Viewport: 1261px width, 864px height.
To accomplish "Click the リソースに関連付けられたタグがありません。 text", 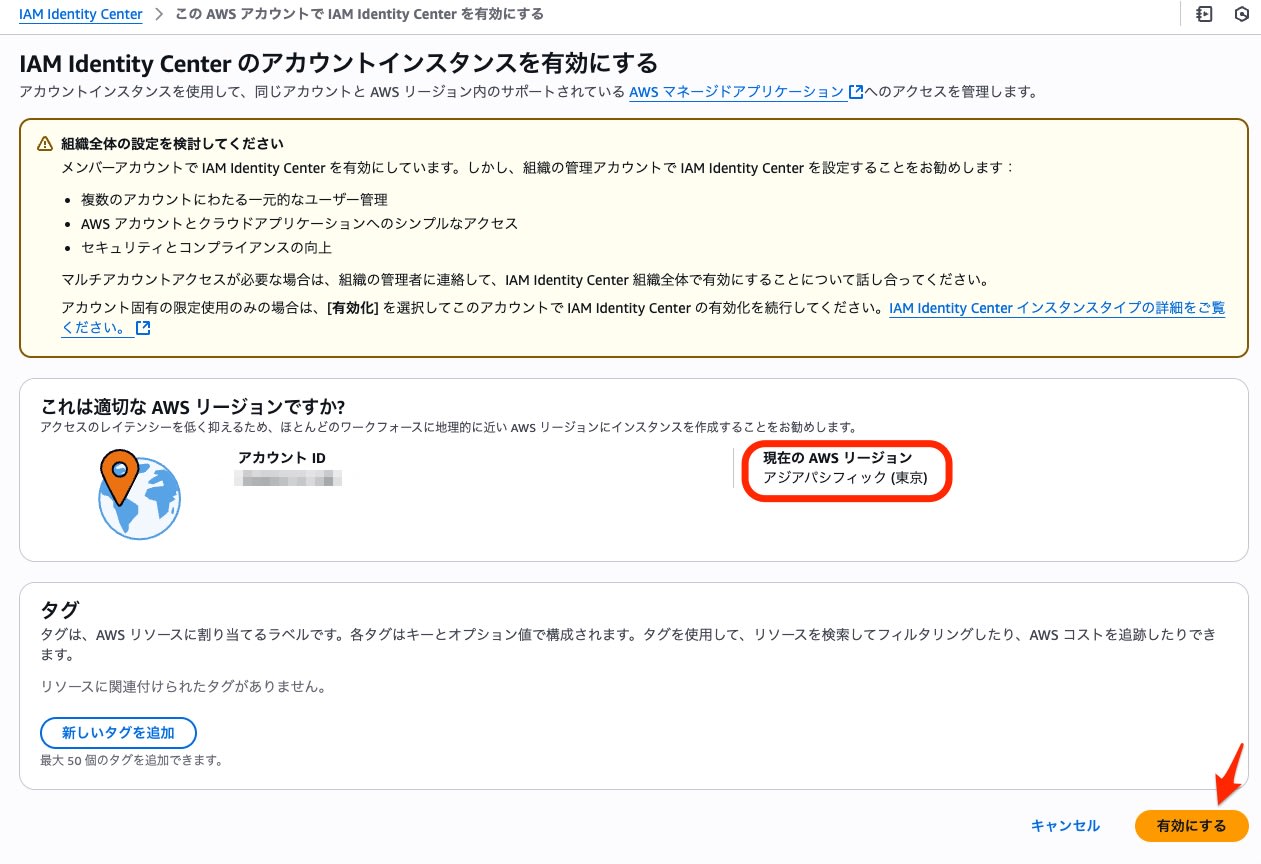I will (x=183, y=687).
